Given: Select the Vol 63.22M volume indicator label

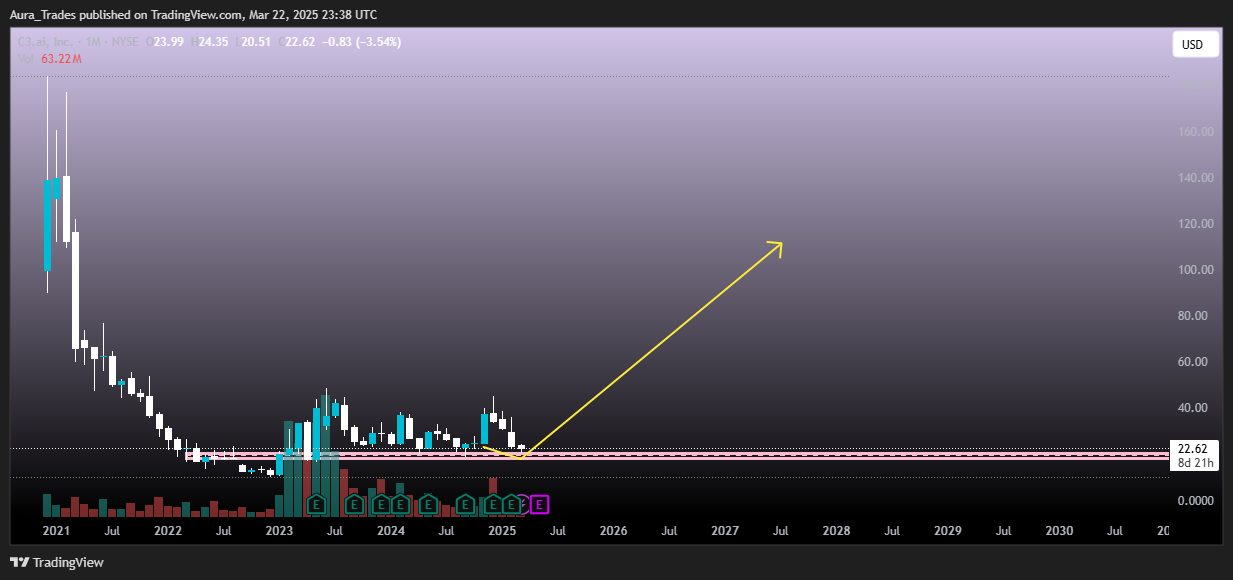Looking at the screenshot, I should click(49, 59).
